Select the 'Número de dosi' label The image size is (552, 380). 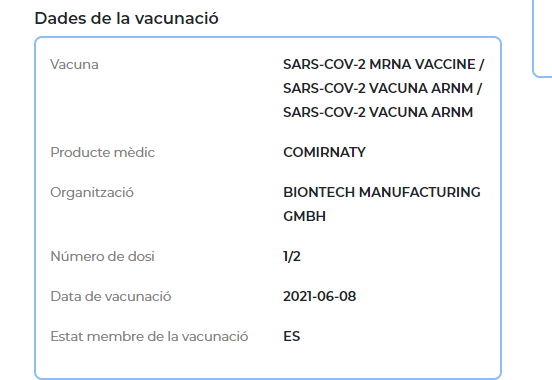(102, 256)
